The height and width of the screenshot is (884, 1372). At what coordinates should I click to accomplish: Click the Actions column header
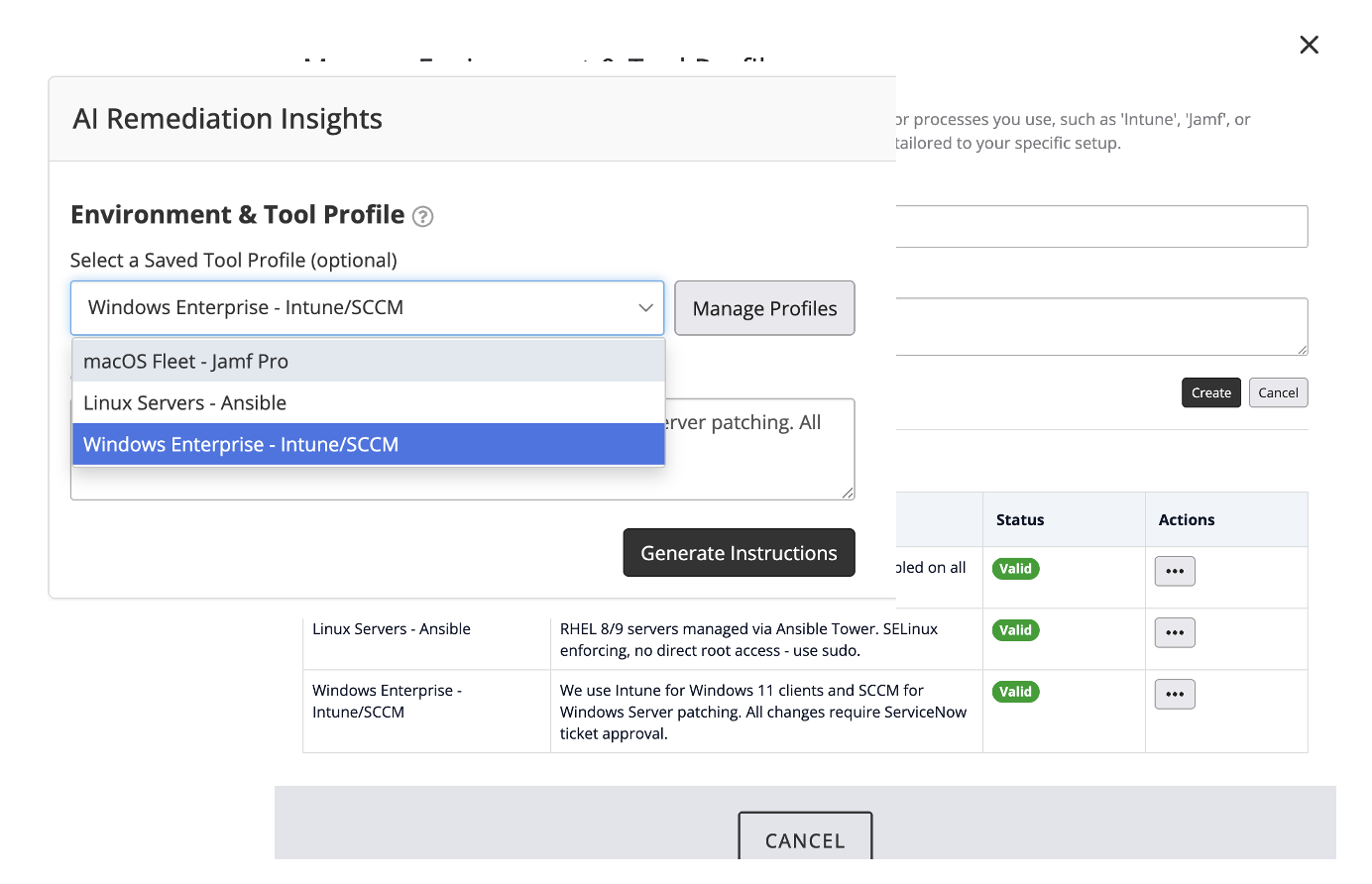(1186, 520)
